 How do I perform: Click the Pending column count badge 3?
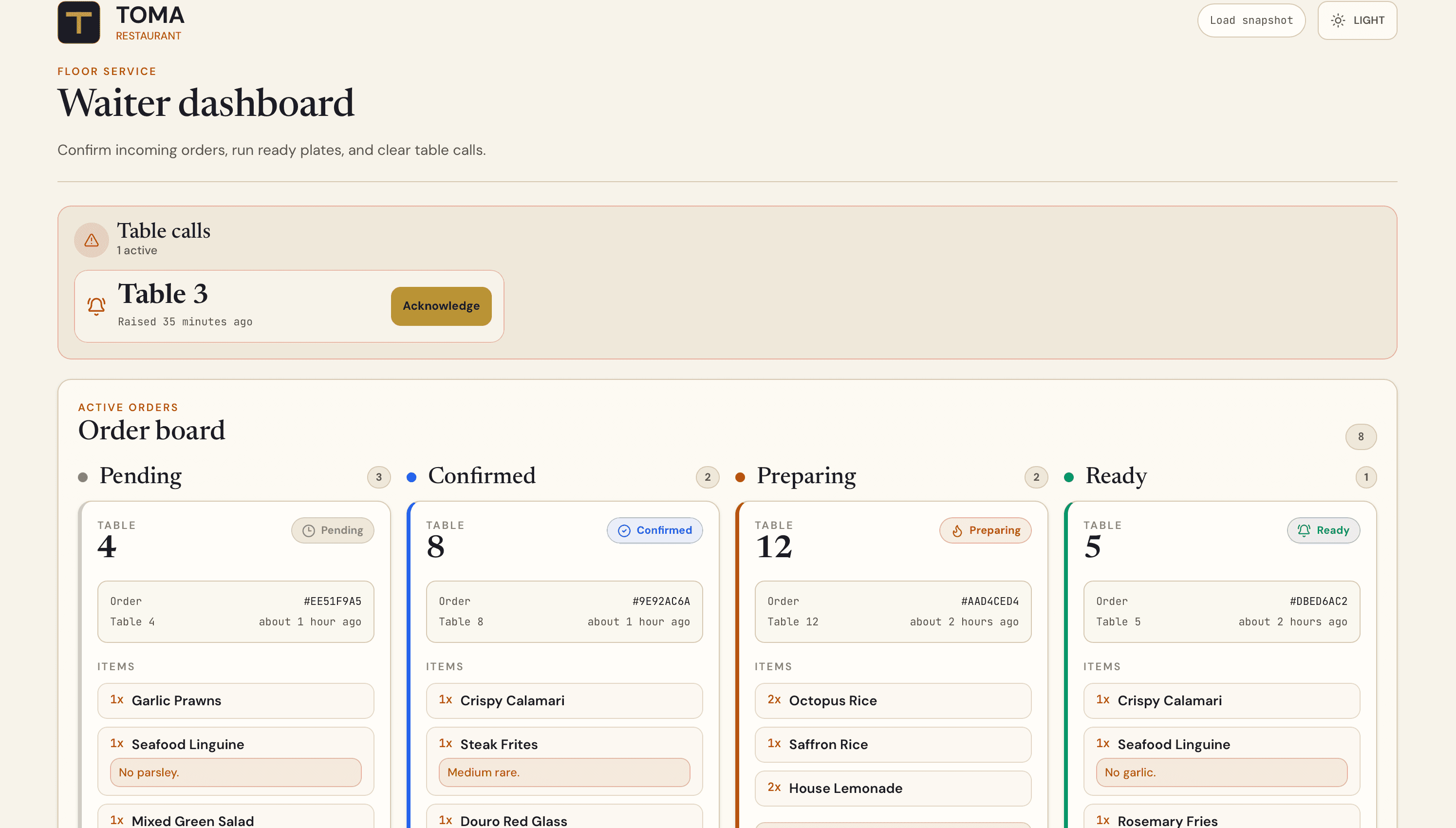[x=379, y=477]
